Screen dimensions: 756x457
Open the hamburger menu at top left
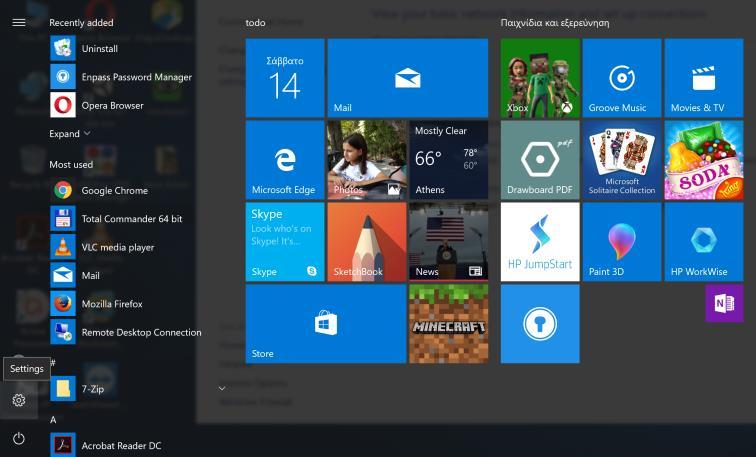coord(19,22)
